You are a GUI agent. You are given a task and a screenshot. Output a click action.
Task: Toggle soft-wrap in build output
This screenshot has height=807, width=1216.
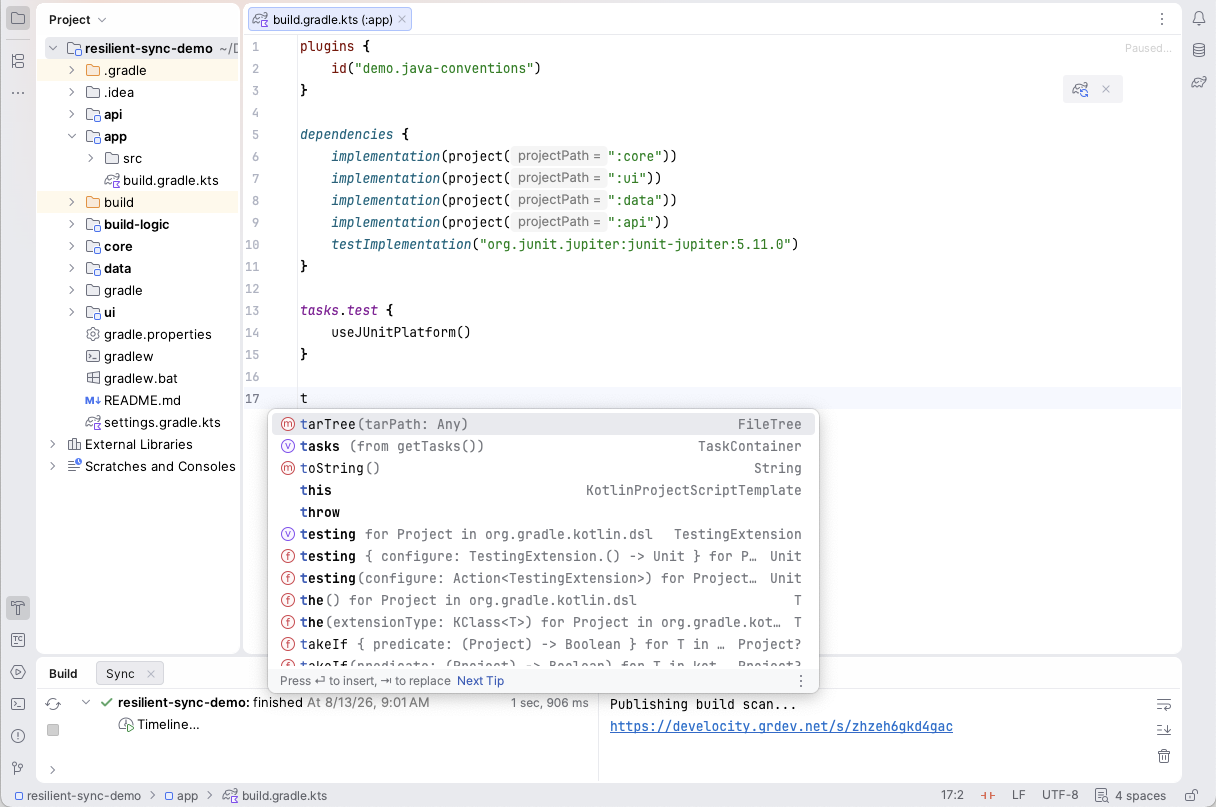click(1164, 704)
